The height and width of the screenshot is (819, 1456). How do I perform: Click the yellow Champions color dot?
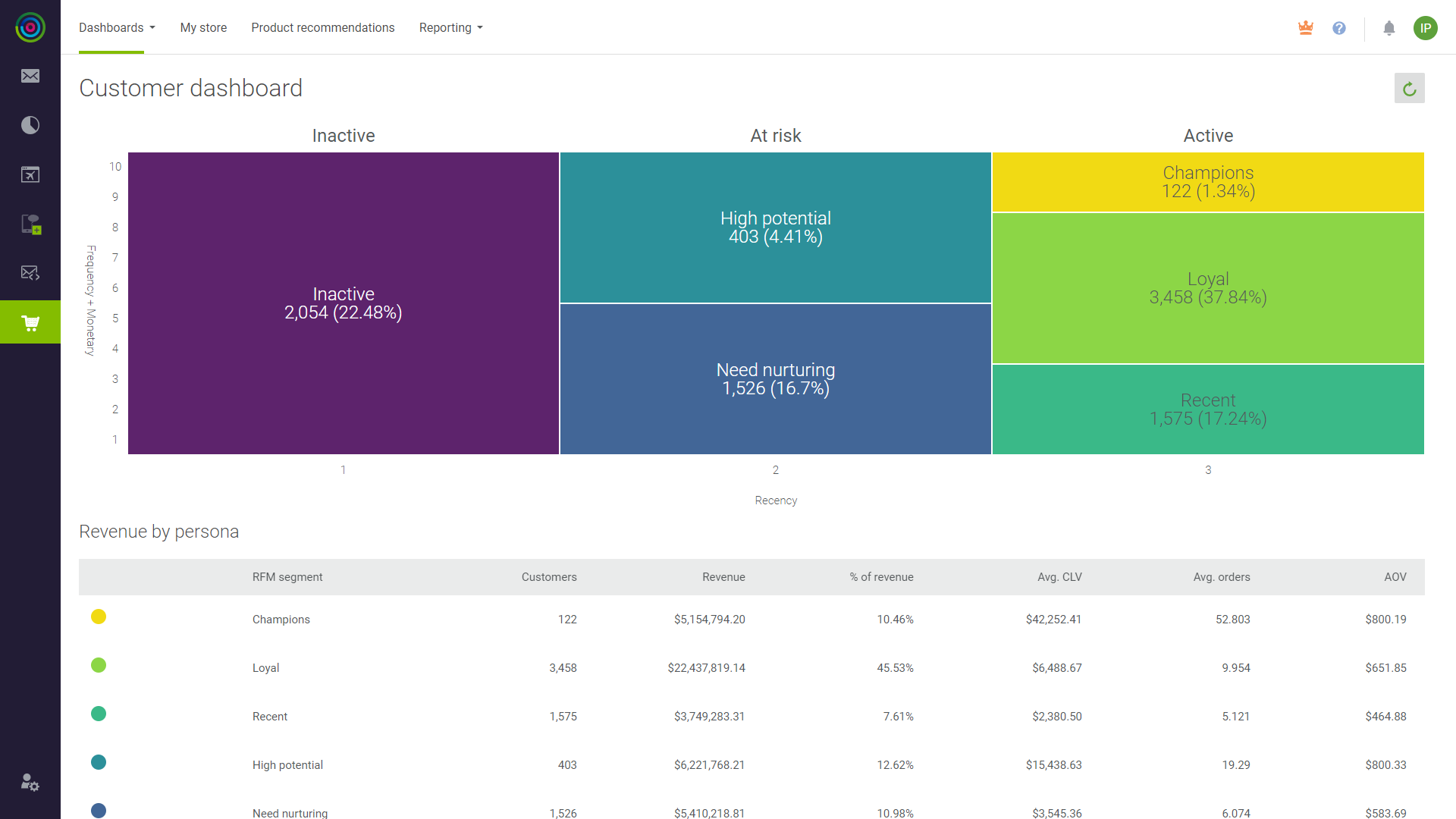pyautogui.click(x=99, y=617)
